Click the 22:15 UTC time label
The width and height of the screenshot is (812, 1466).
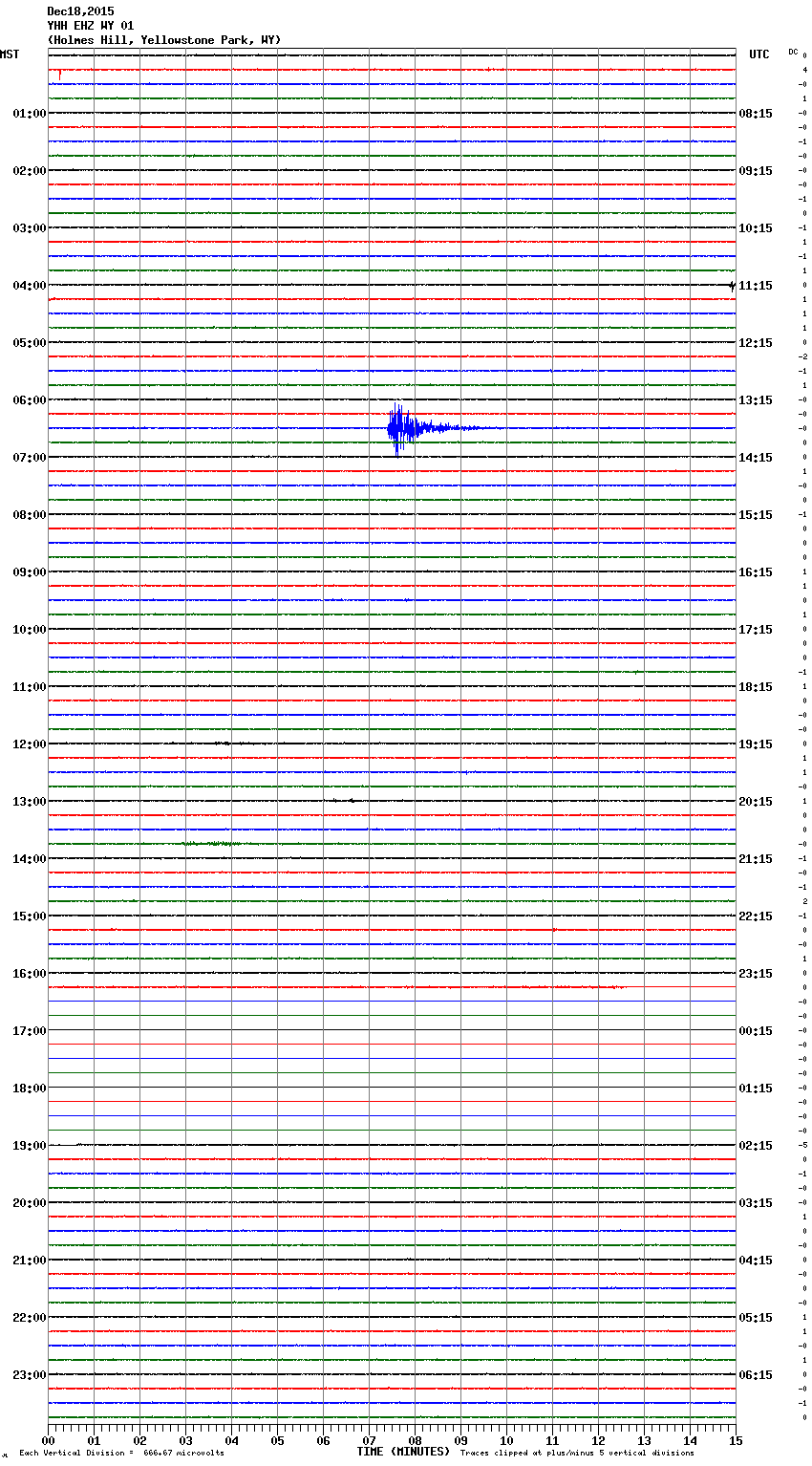point(756,916)
